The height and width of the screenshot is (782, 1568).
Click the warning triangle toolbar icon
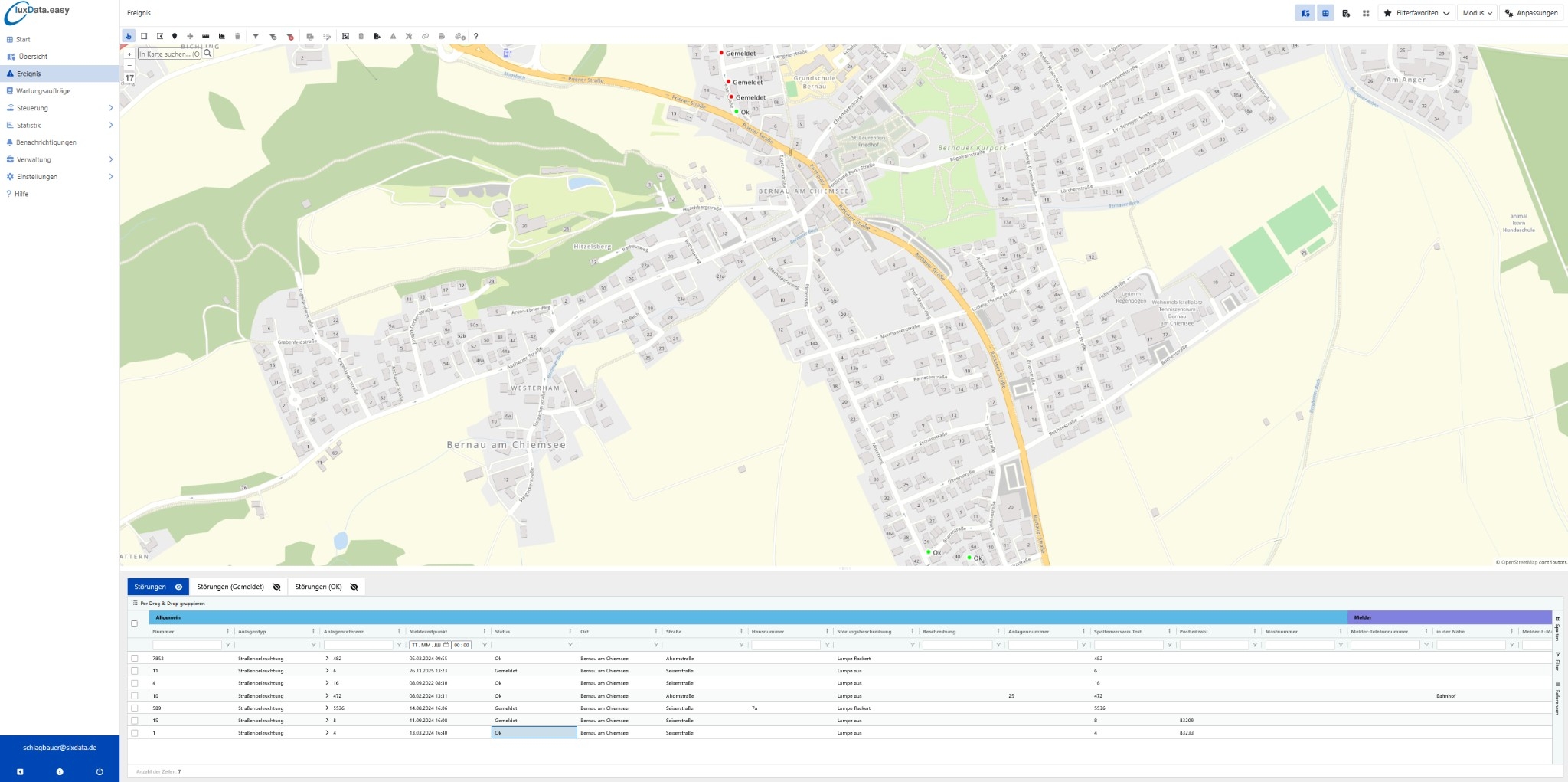[x=393, y=36]
